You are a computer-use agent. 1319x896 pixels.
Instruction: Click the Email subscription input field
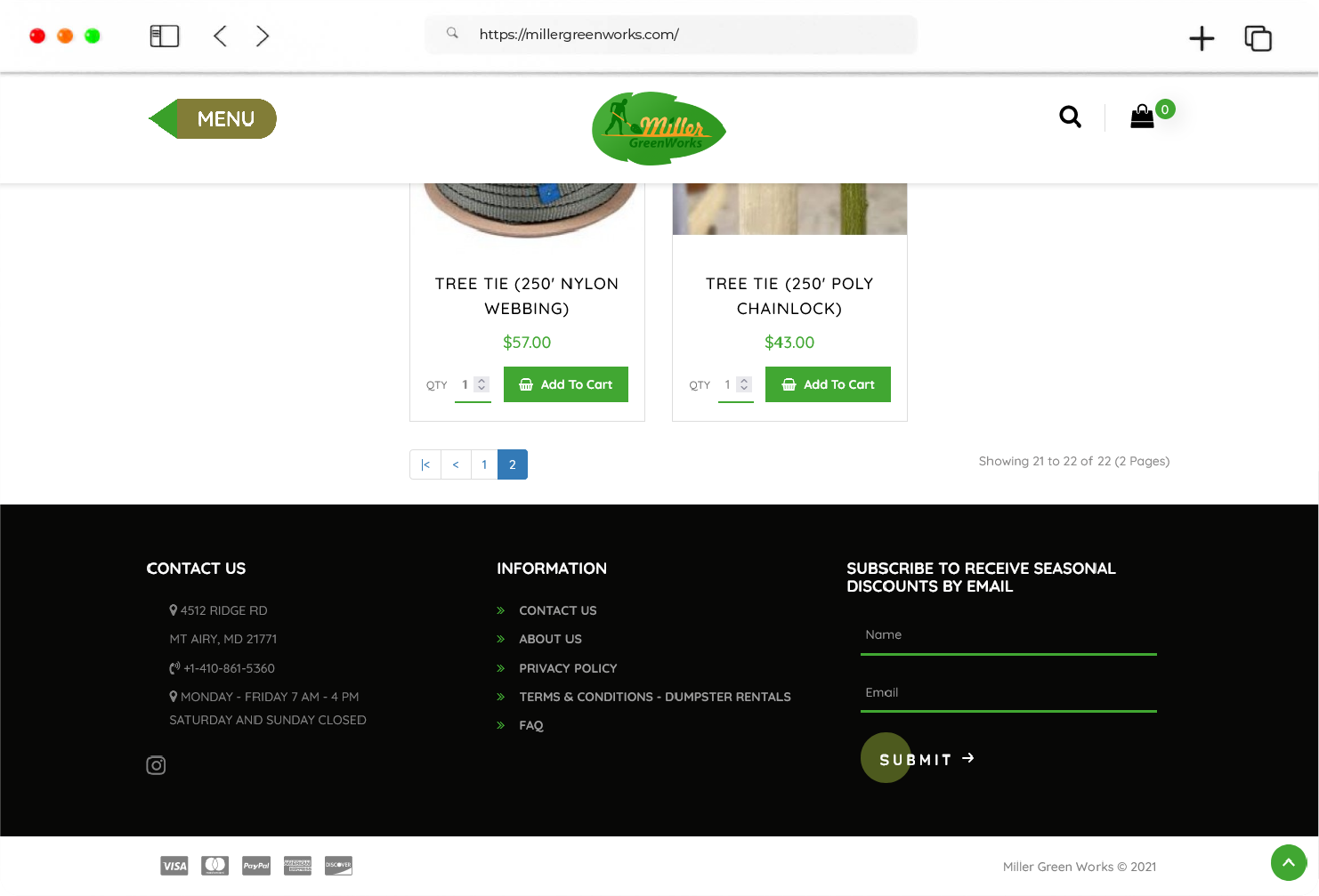(1007, 692)
